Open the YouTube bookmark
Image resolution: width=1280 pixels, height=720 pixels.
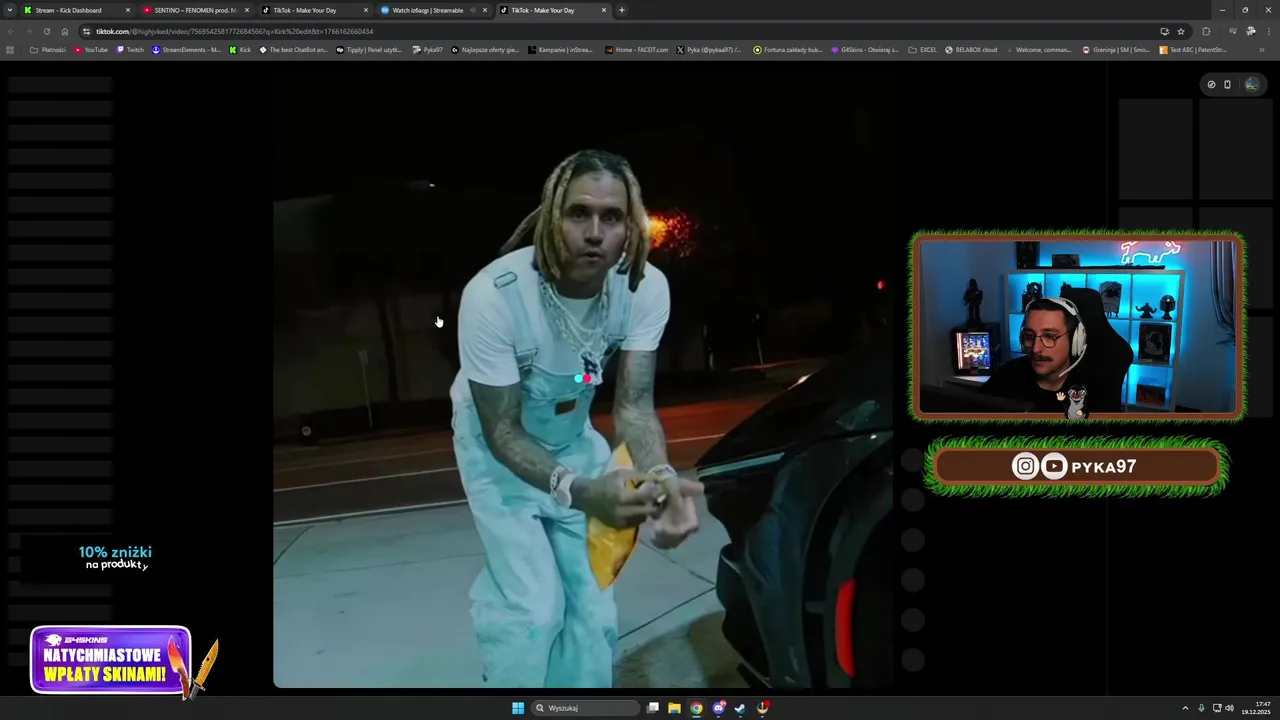(x=91, y=49)
